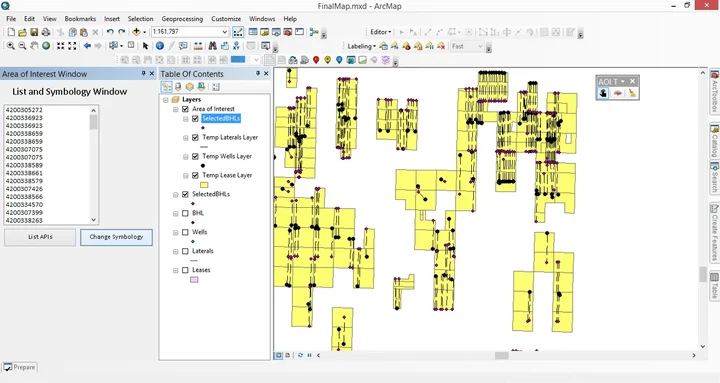
Task: Open the AOI T toolbar options arrow
Action: point(623,81)
